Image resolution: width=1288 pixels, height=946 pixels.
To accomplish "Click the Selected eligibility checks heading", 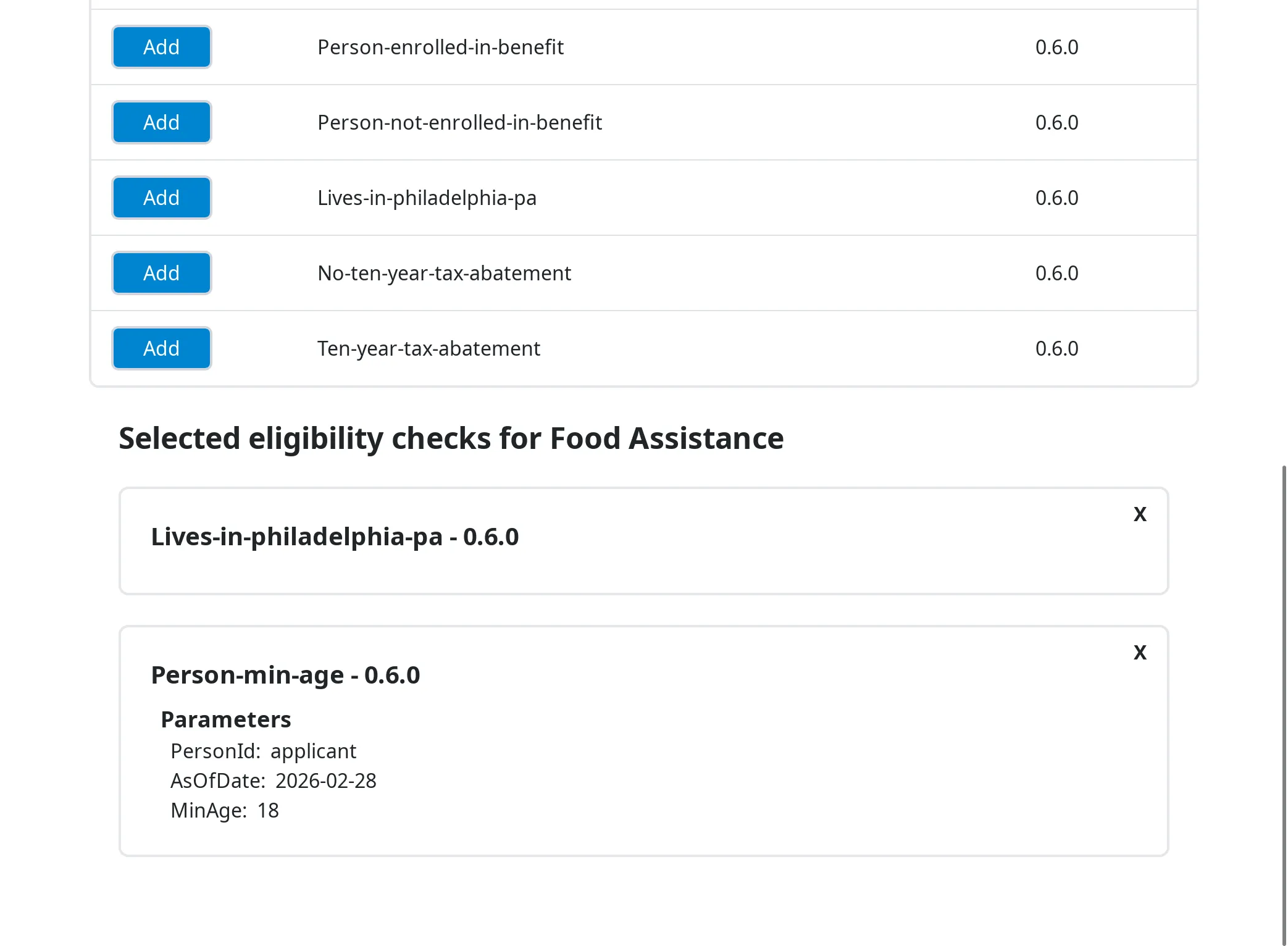I will 451,438.
